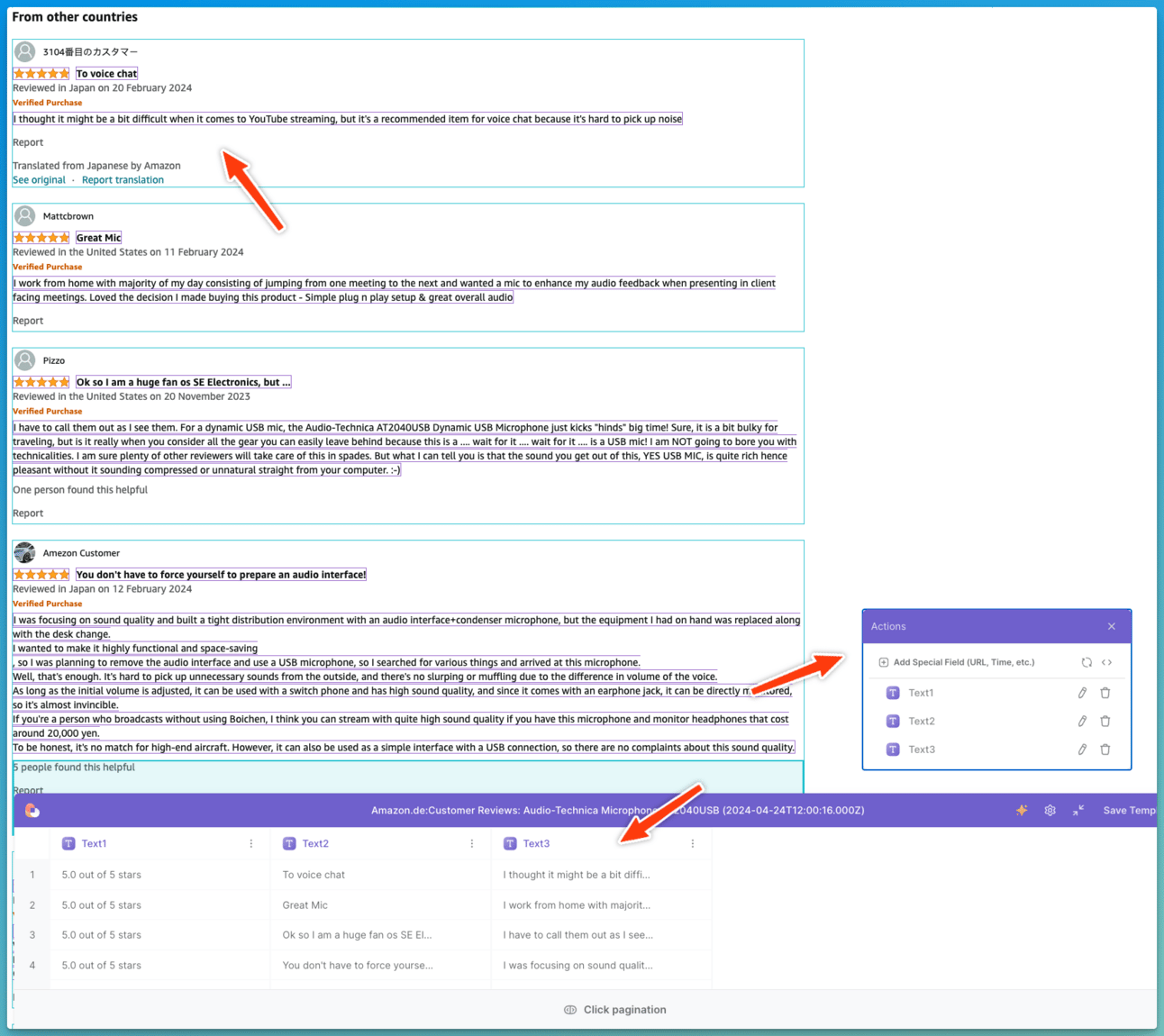1164x1036 pixels.
Task: Click the reviewer name 'Mattcbrown'
Action: [68, 216]
